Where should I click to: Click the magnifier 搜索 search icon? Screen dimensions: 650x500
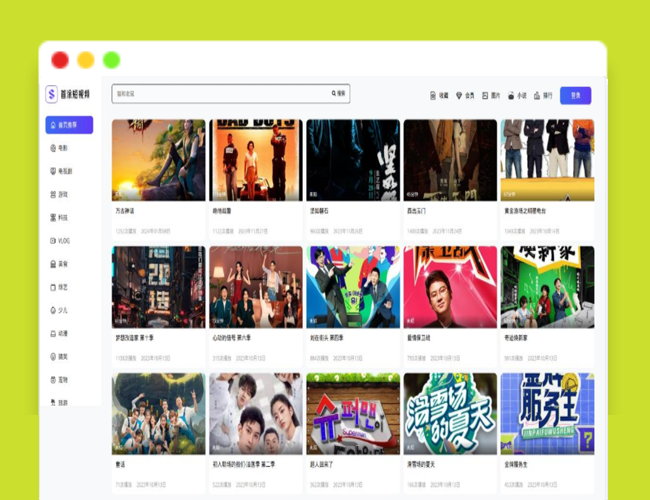point(335,94)
